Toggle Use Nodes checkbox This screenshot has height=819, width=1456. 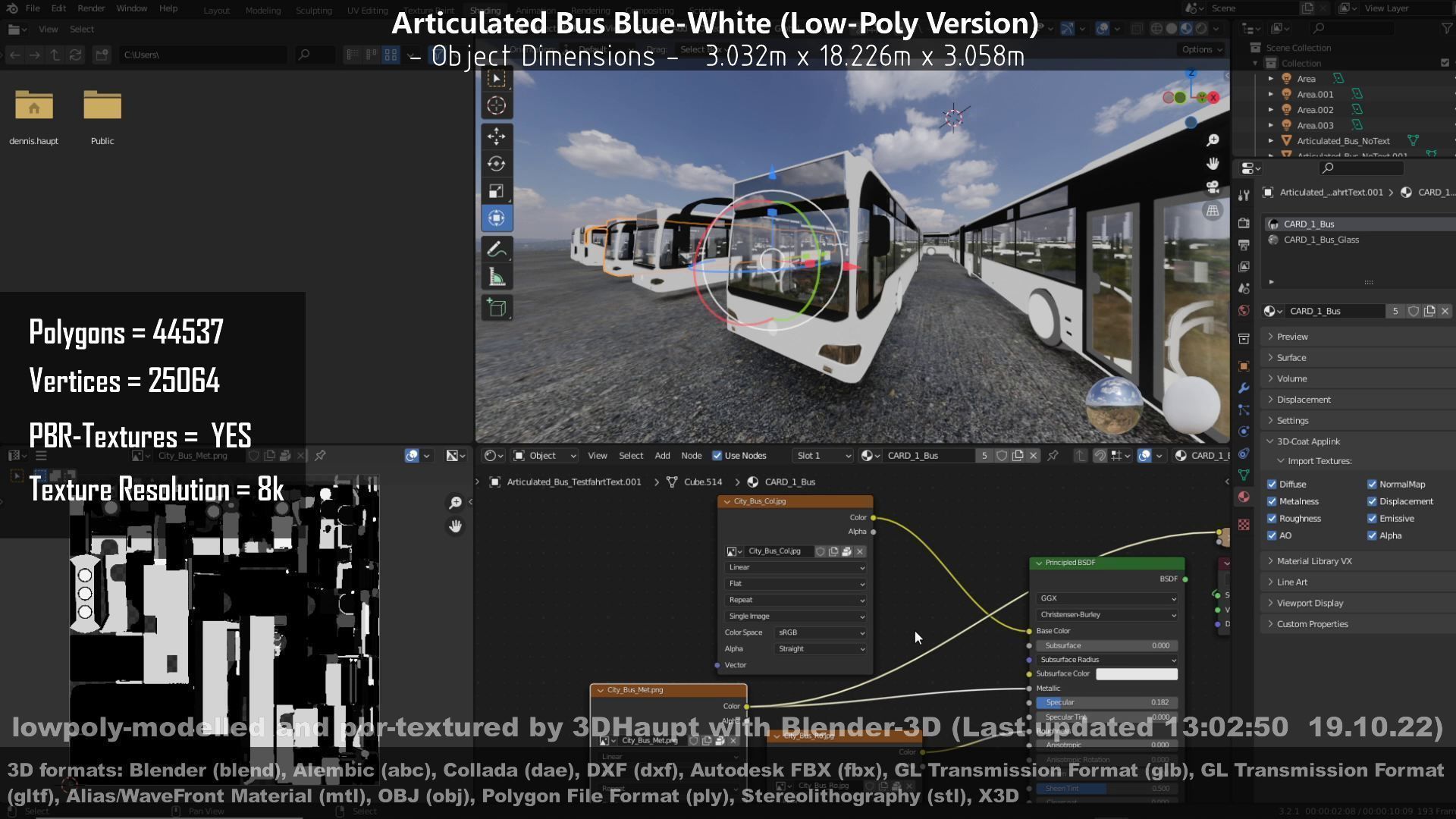tap(717, 456)
